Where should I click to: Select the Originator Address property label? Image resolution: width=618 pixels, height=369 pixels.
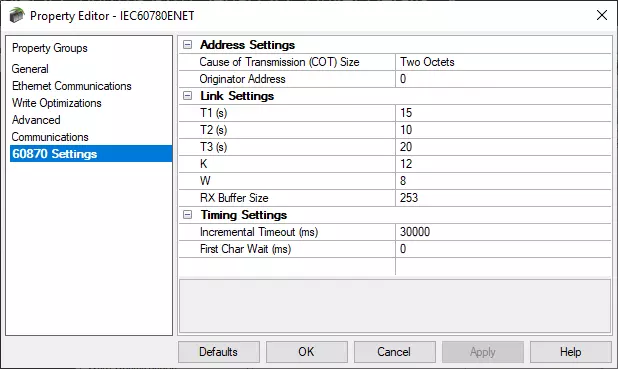(x=242, y=79)
